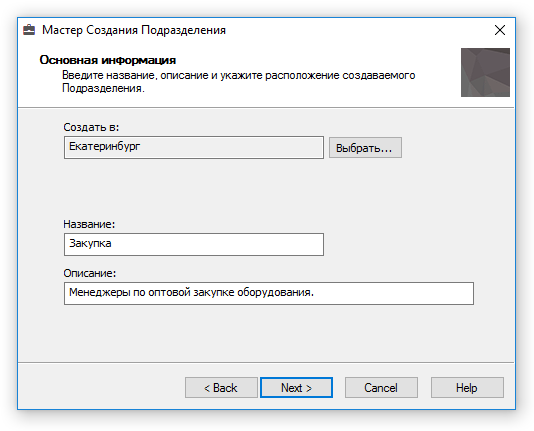Click the gray polygon header image

pos(485,73)
